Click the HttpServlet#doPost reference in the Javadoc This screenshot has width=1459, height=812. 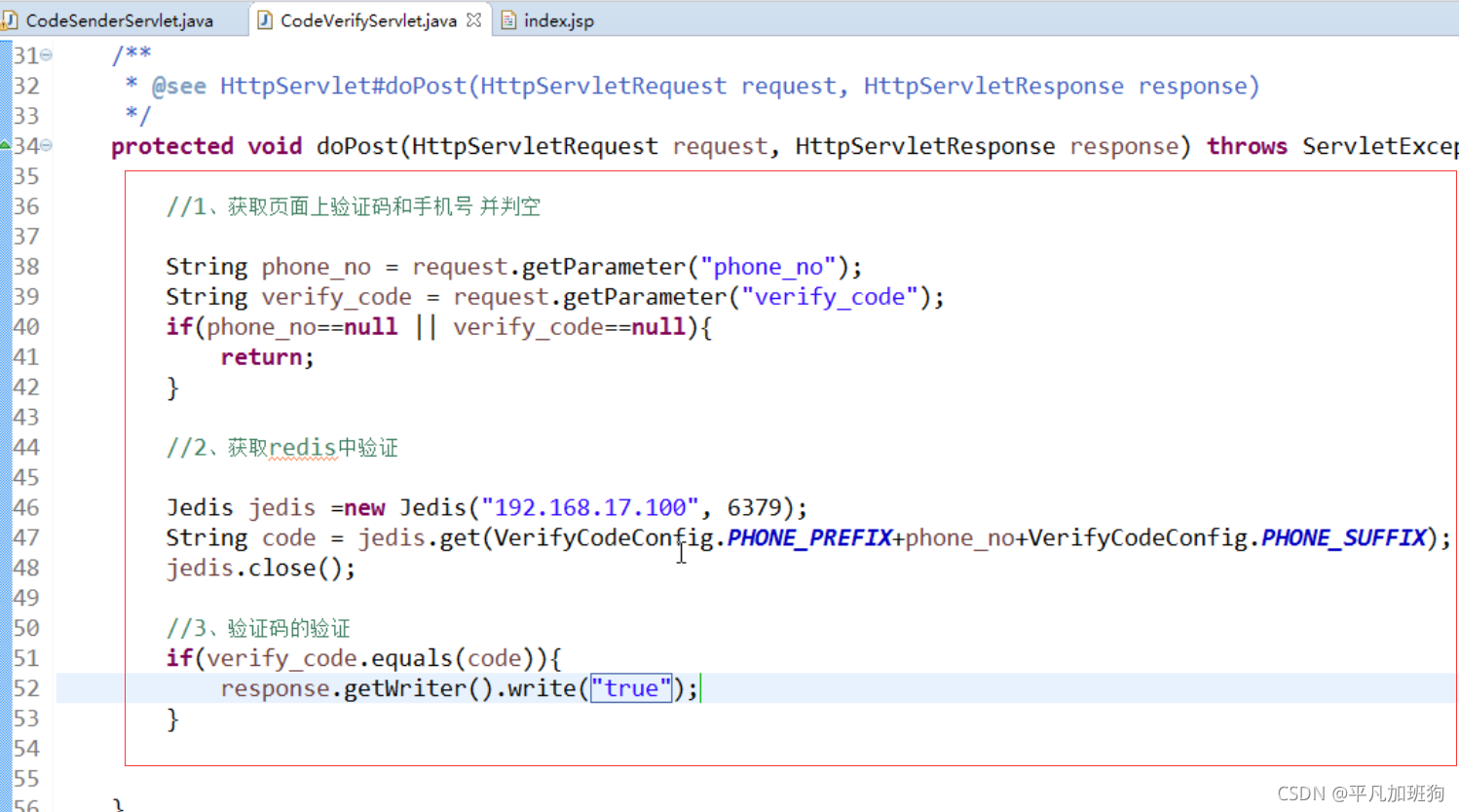click(343, 86)
